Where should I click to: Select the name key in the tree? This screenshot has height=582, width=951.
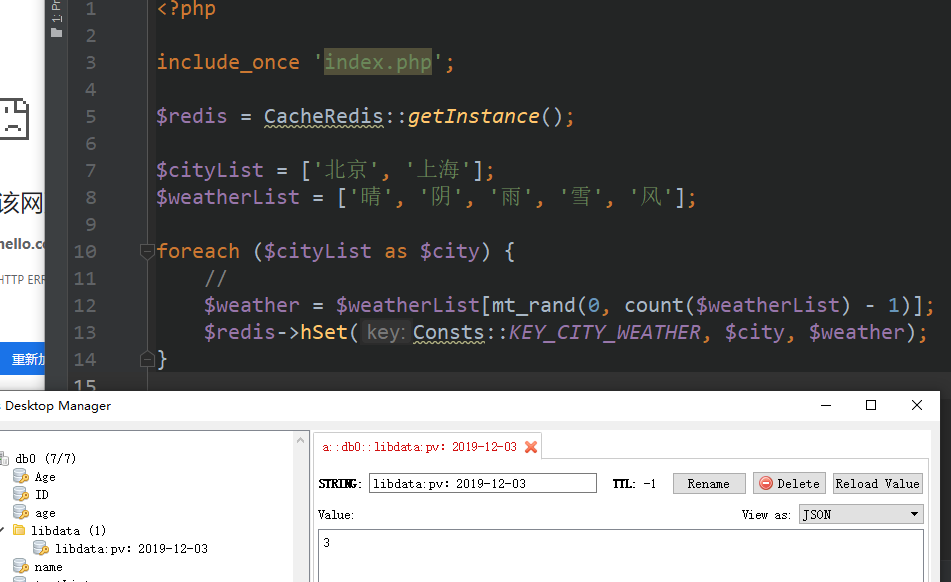click(x=49, y=567)
